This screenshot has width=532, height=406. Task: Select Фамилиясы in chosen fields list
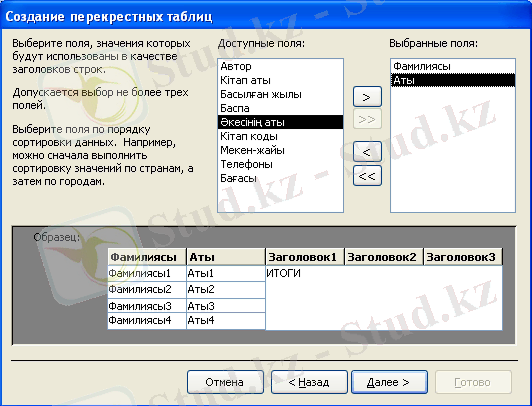click(453, 66)
